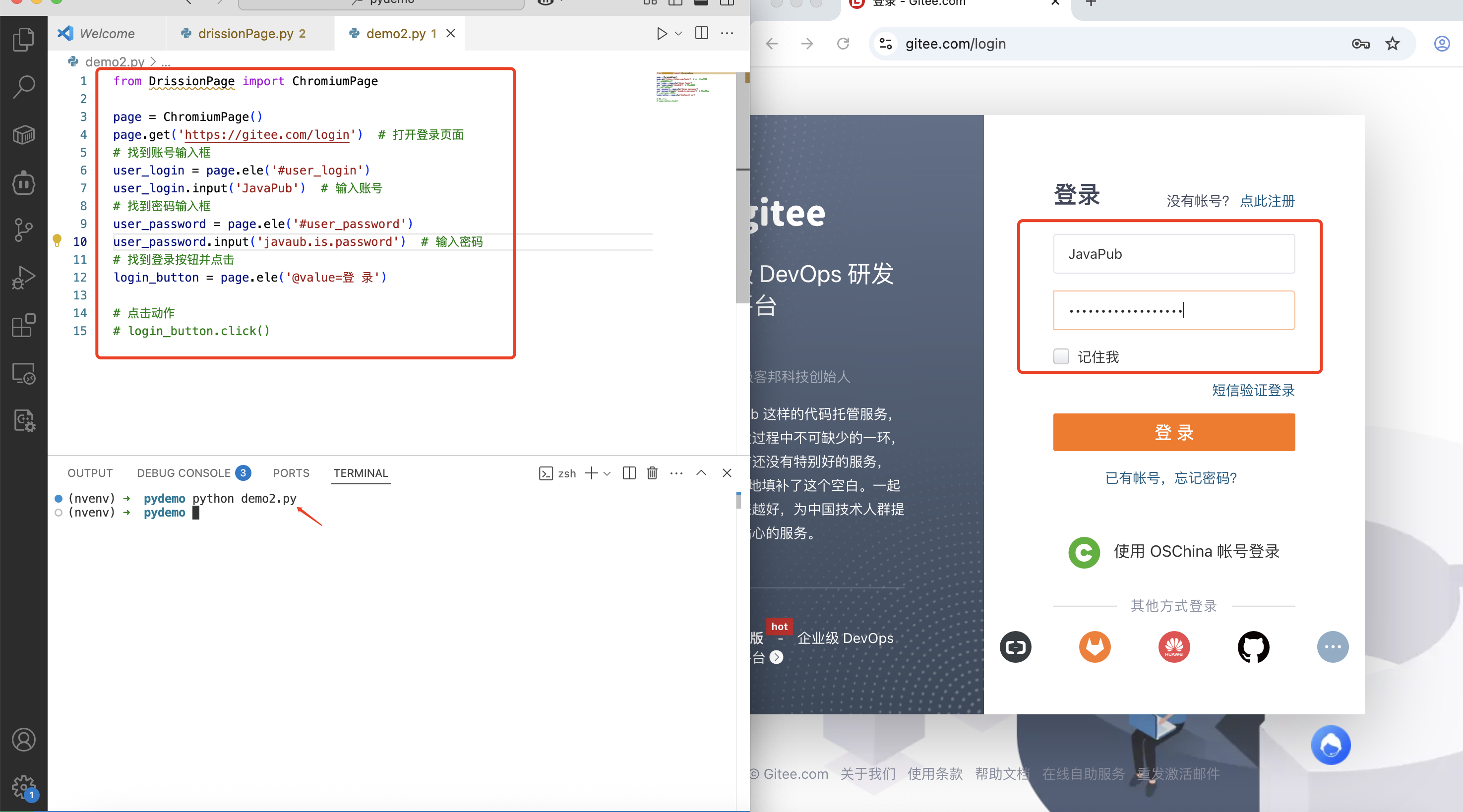Expand the demo2.py breadcrumb chevron
The height and width of the screenshot is (812, 1463).
(x=153, y=61)
